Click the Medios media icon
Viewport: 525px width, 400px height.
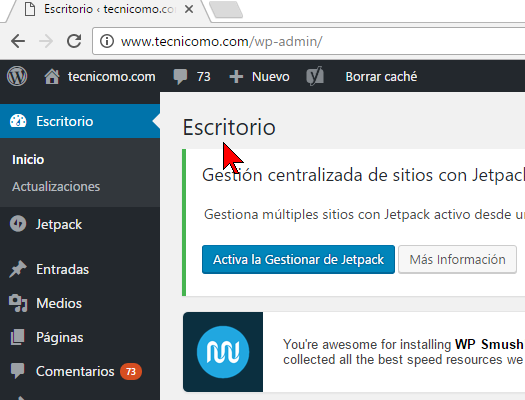click(18, 303)
